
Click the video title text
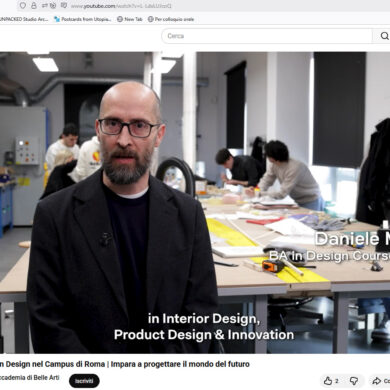pyautogui.click(x=125, y=364)
